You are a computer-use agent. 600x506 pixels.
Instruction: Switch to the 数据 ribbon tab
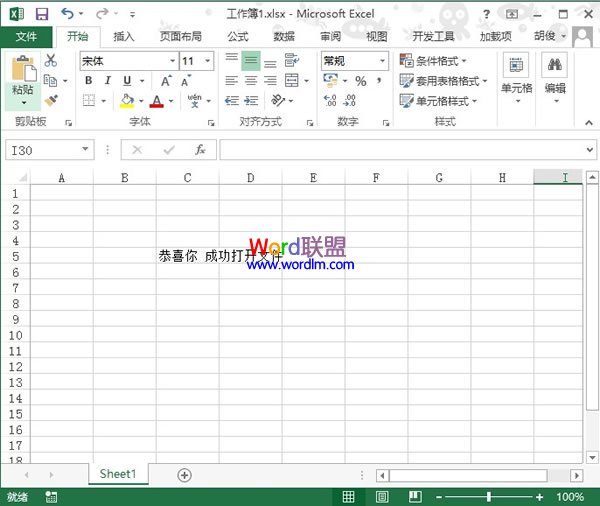pos(284,37)
